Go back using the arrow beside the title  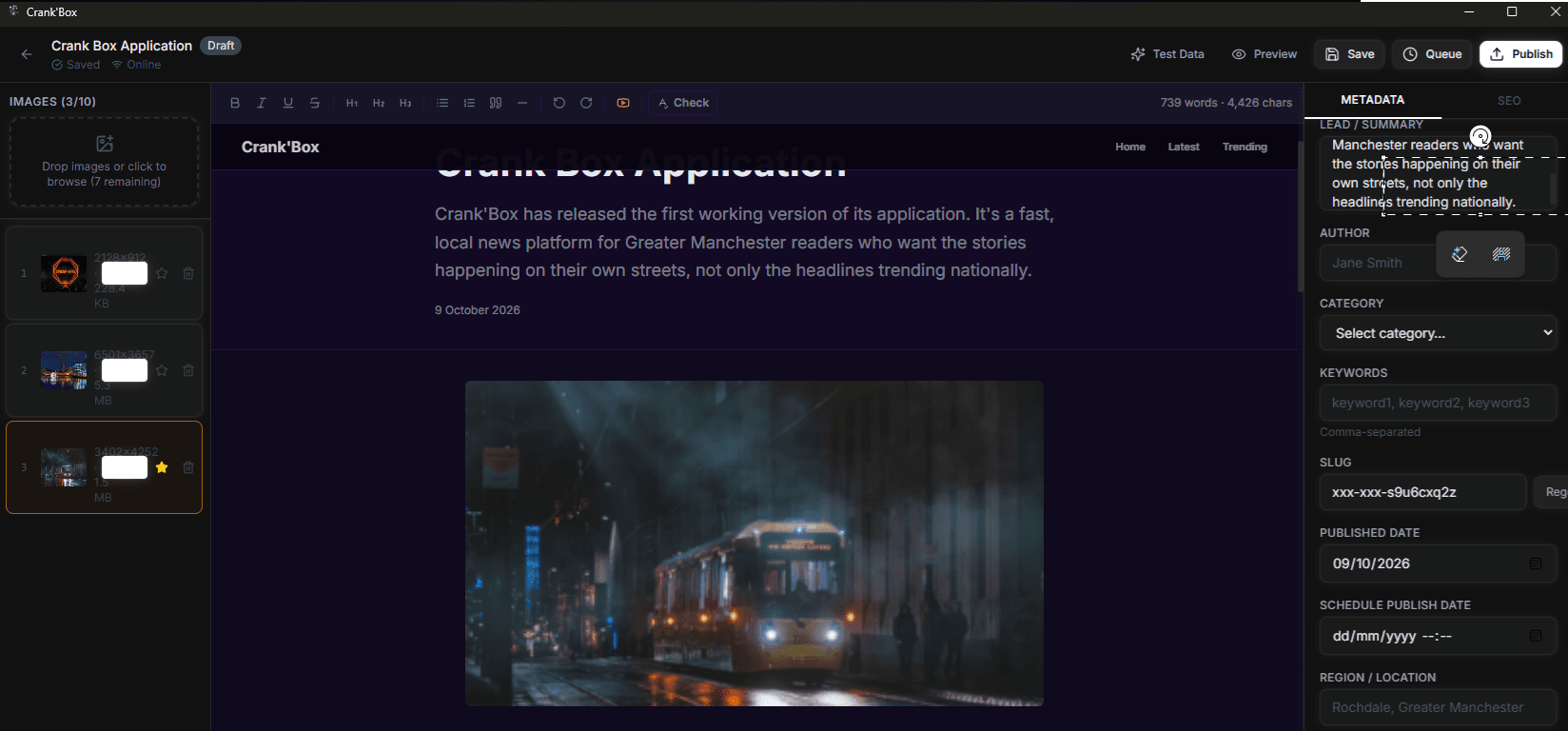[x=27, y=54]
